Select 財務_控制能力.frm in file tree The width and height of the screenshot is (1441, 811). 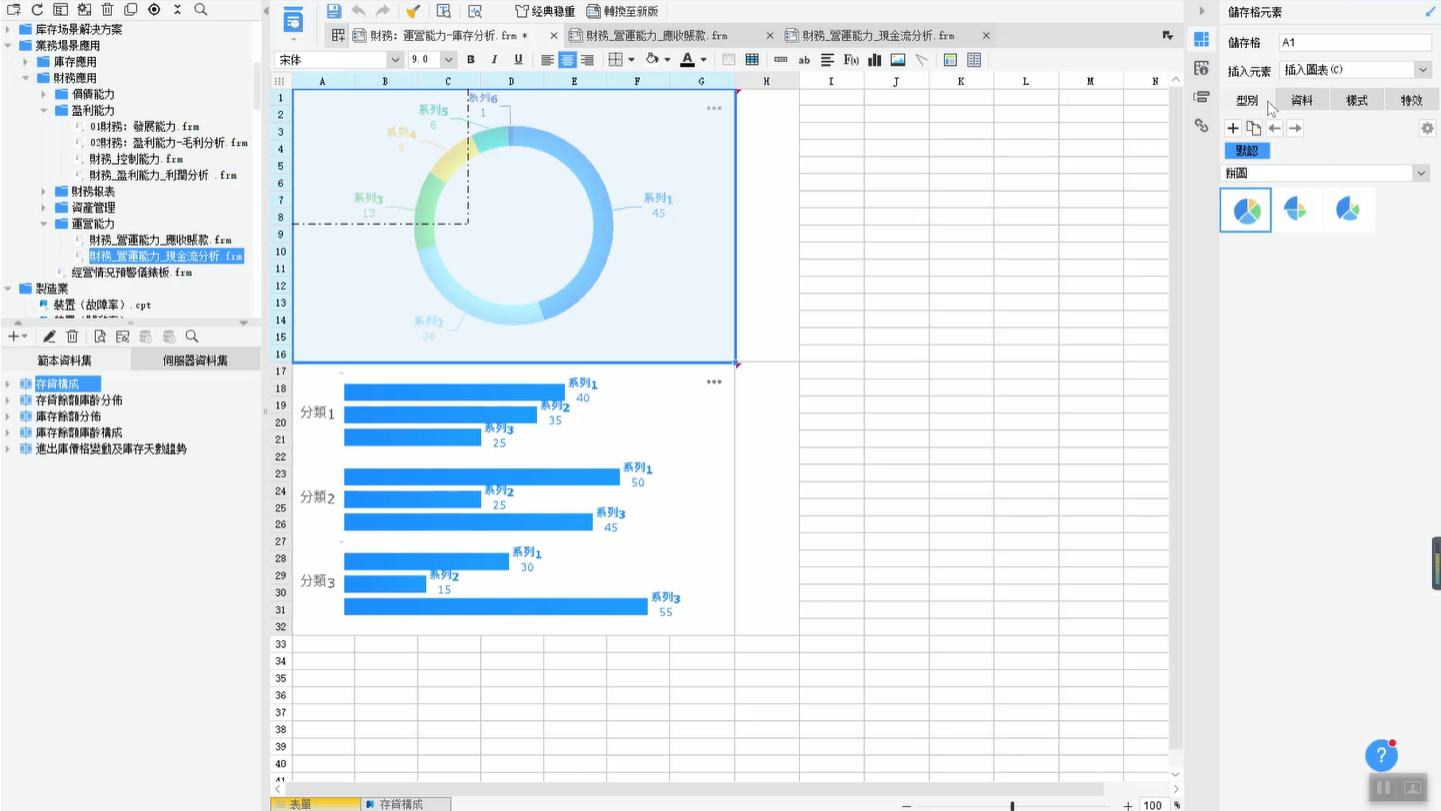click(136, 159)
